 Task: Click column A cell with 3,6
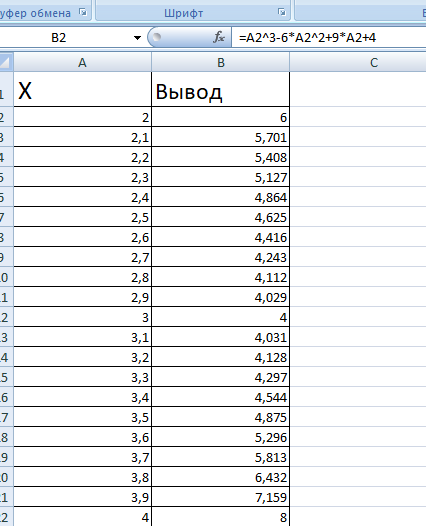[83, 437]
